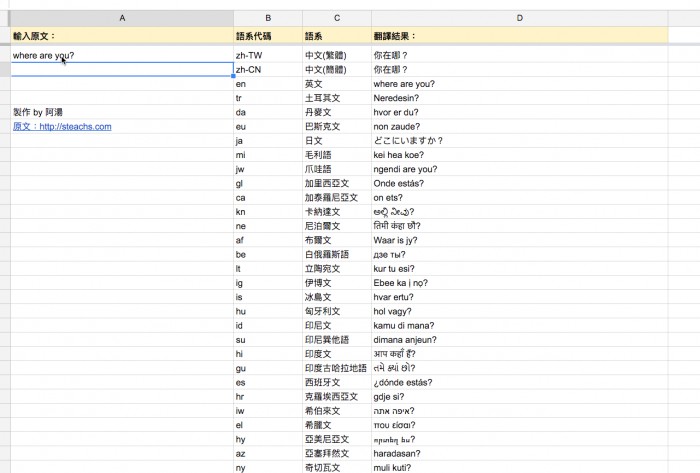700x473 pixels.
Task: Click the '語系代碼' header cell
Action: pyautogui.click(x=268, y=36)
